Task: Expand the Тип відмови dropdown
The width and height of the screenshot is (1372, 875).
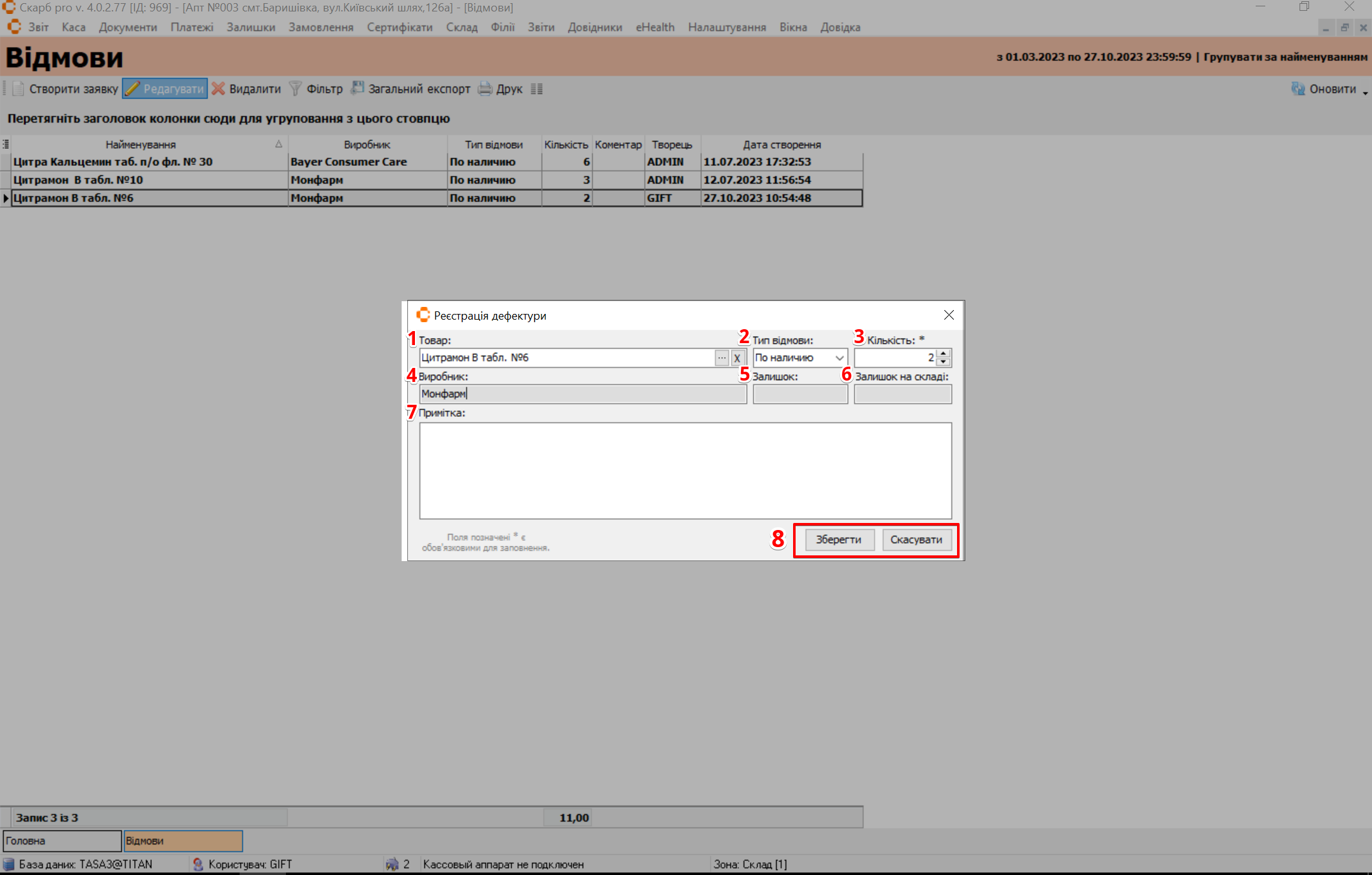Action: [x=839, y=358]
